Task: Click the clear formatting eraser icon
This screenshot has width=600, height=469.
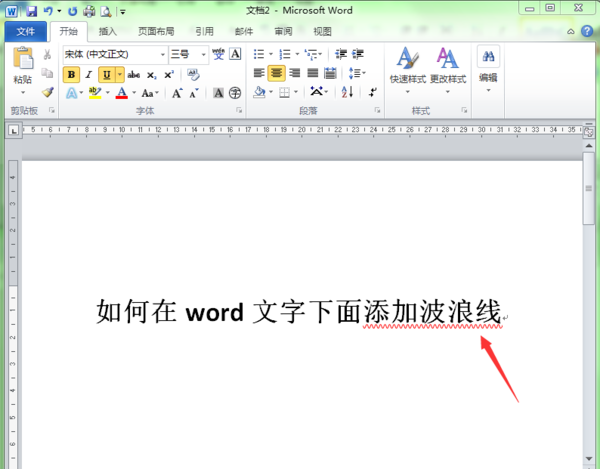Action: [x=193, y=75]
